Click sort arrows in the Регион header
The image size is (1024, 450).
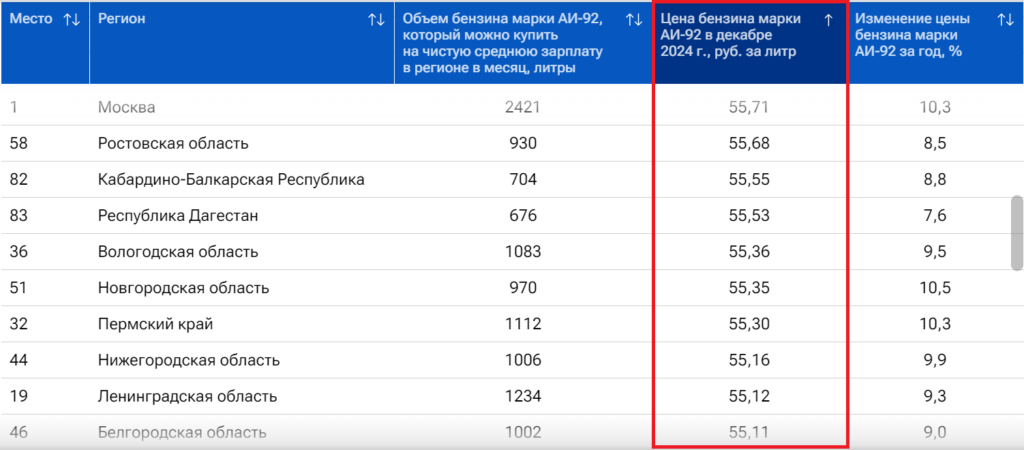(x=376, y=20)
